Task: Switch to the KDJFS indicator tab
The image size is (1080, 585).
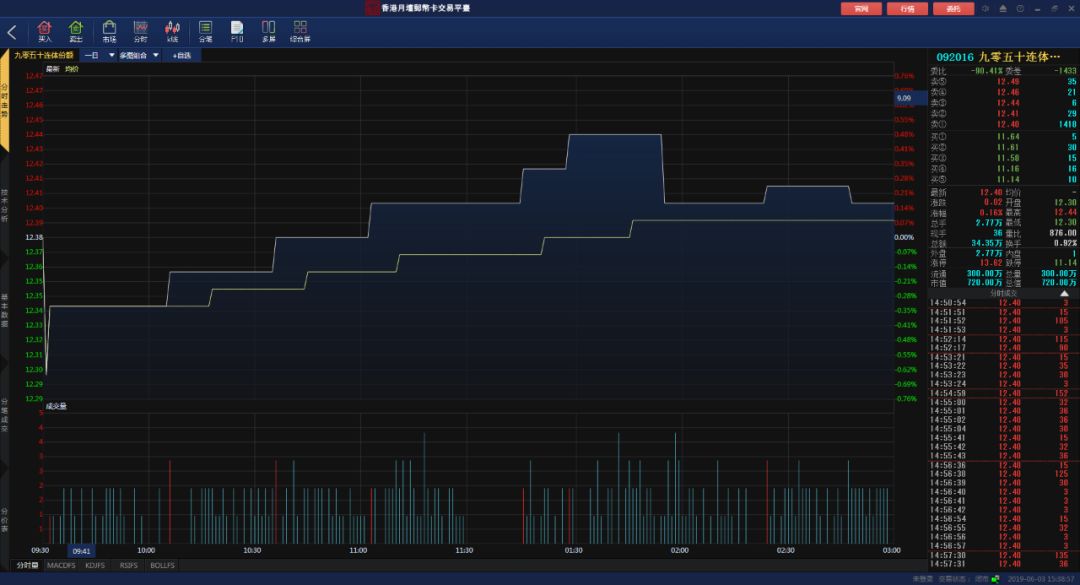Action: coord(95,565)
